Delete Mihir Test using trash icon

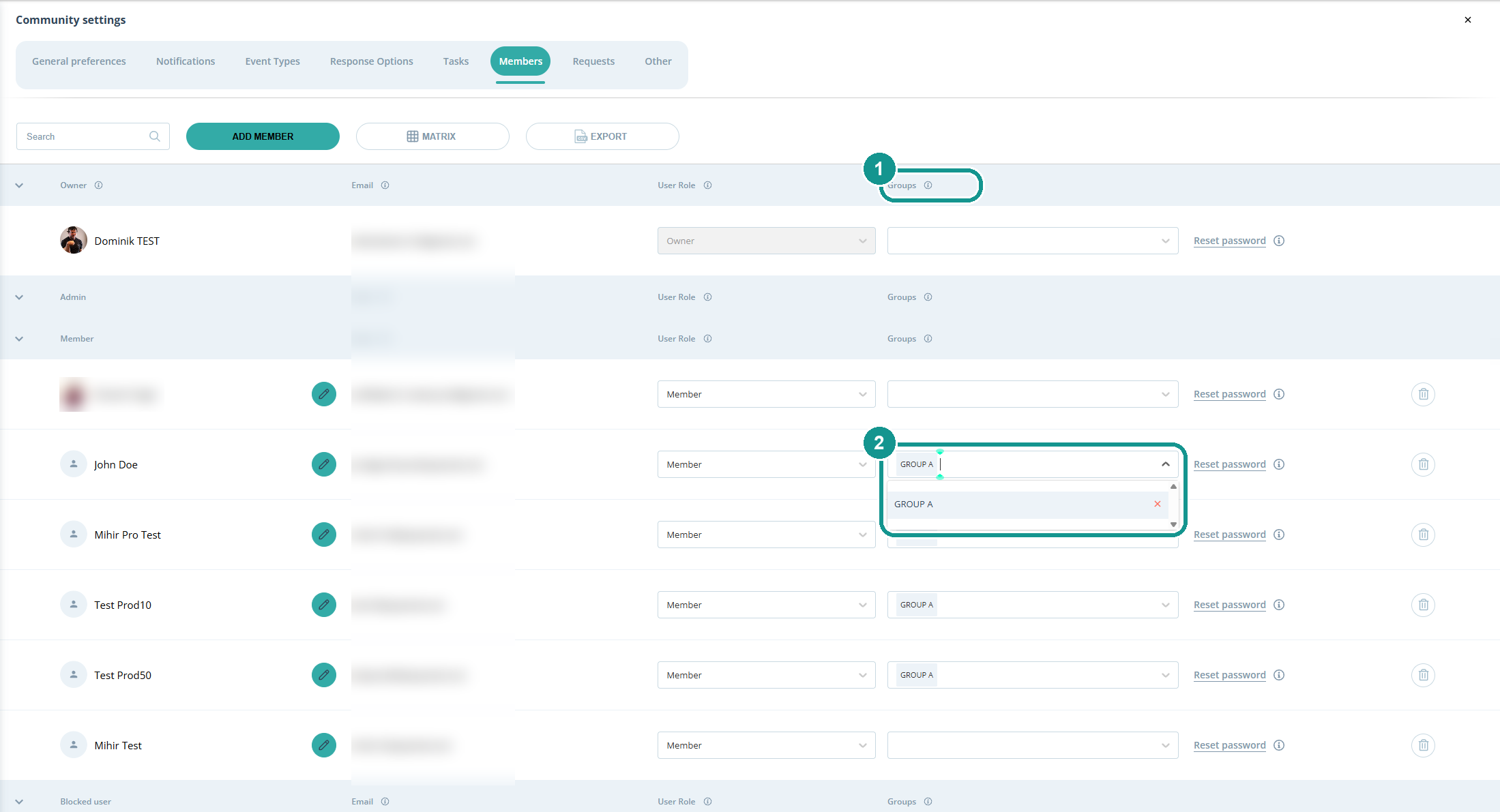coord(1423,745)
